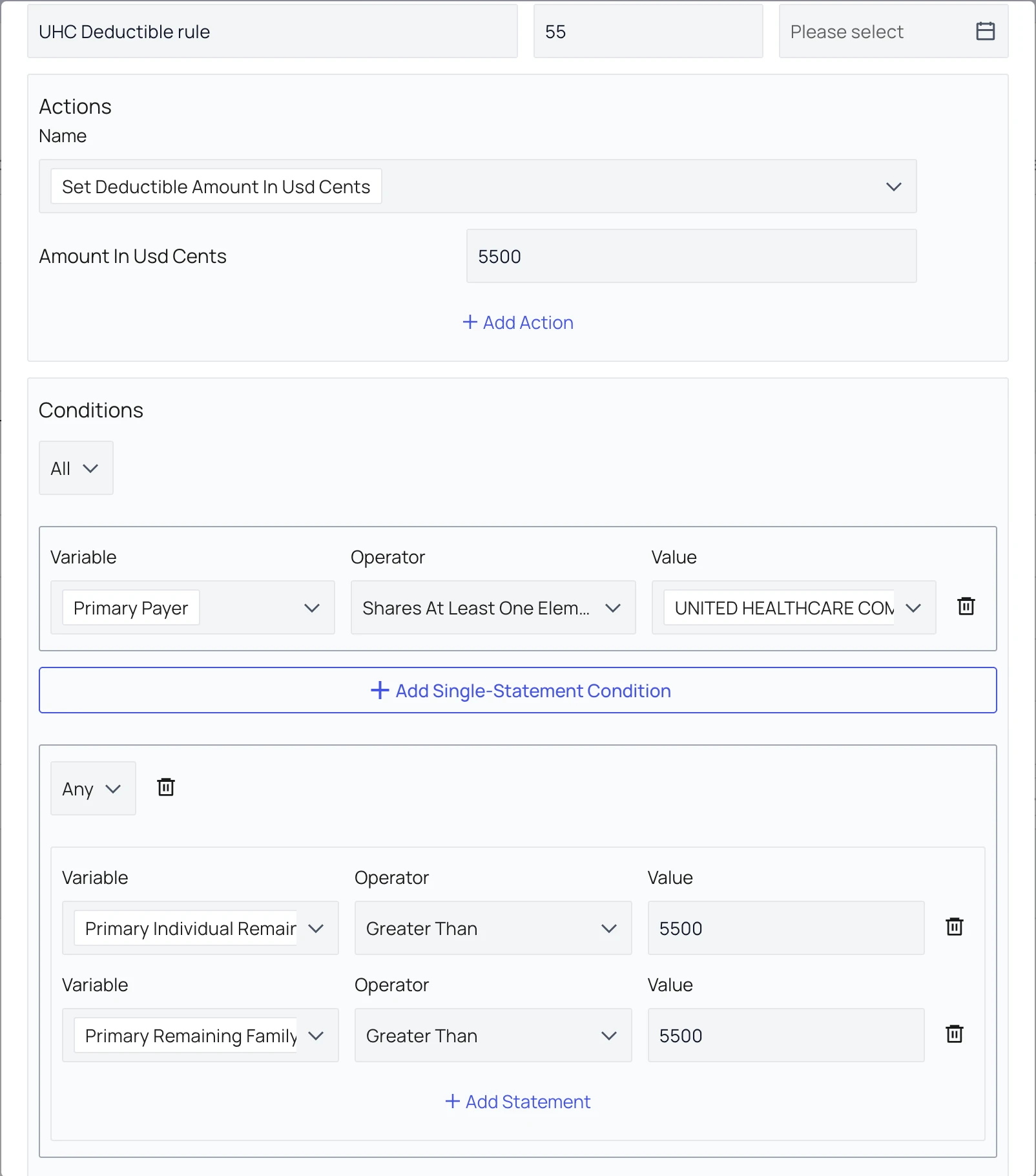Open the Primary Remaining Family variable dropdown
Viewport: 1036px width, 1176px height.
[x=200, y=1035]
